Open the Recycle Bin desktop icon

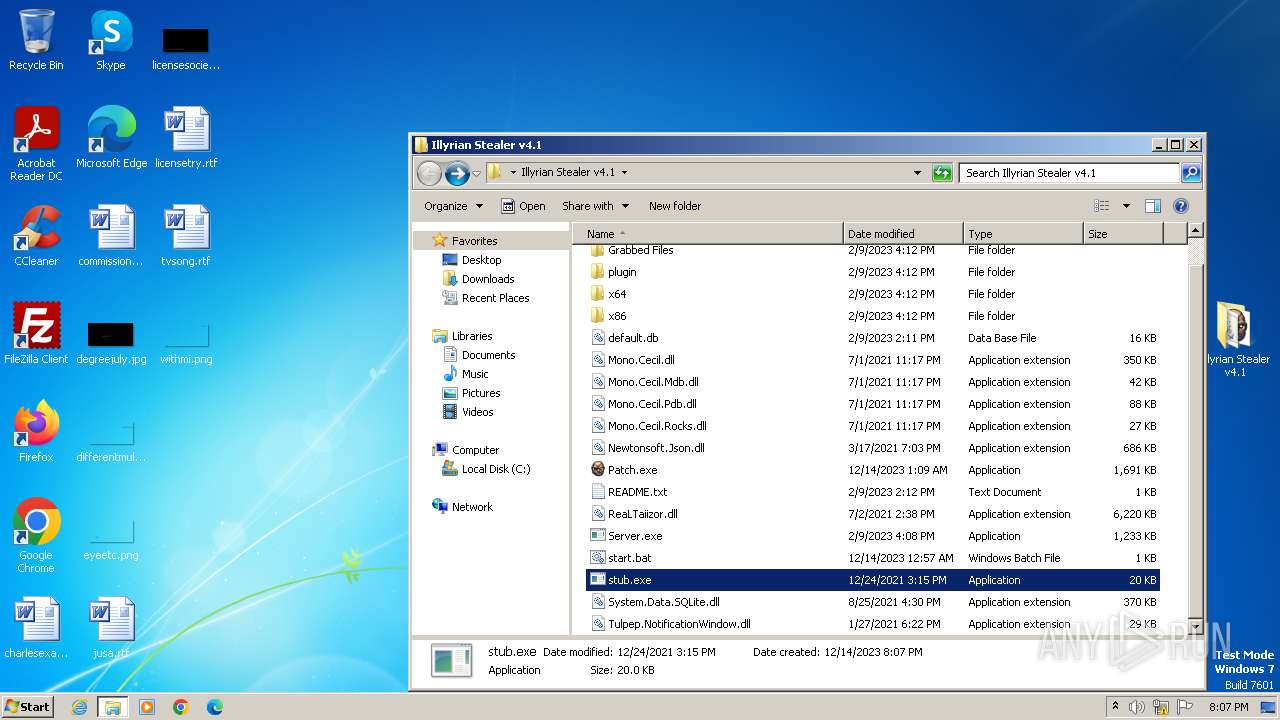[x=36, y=40]
